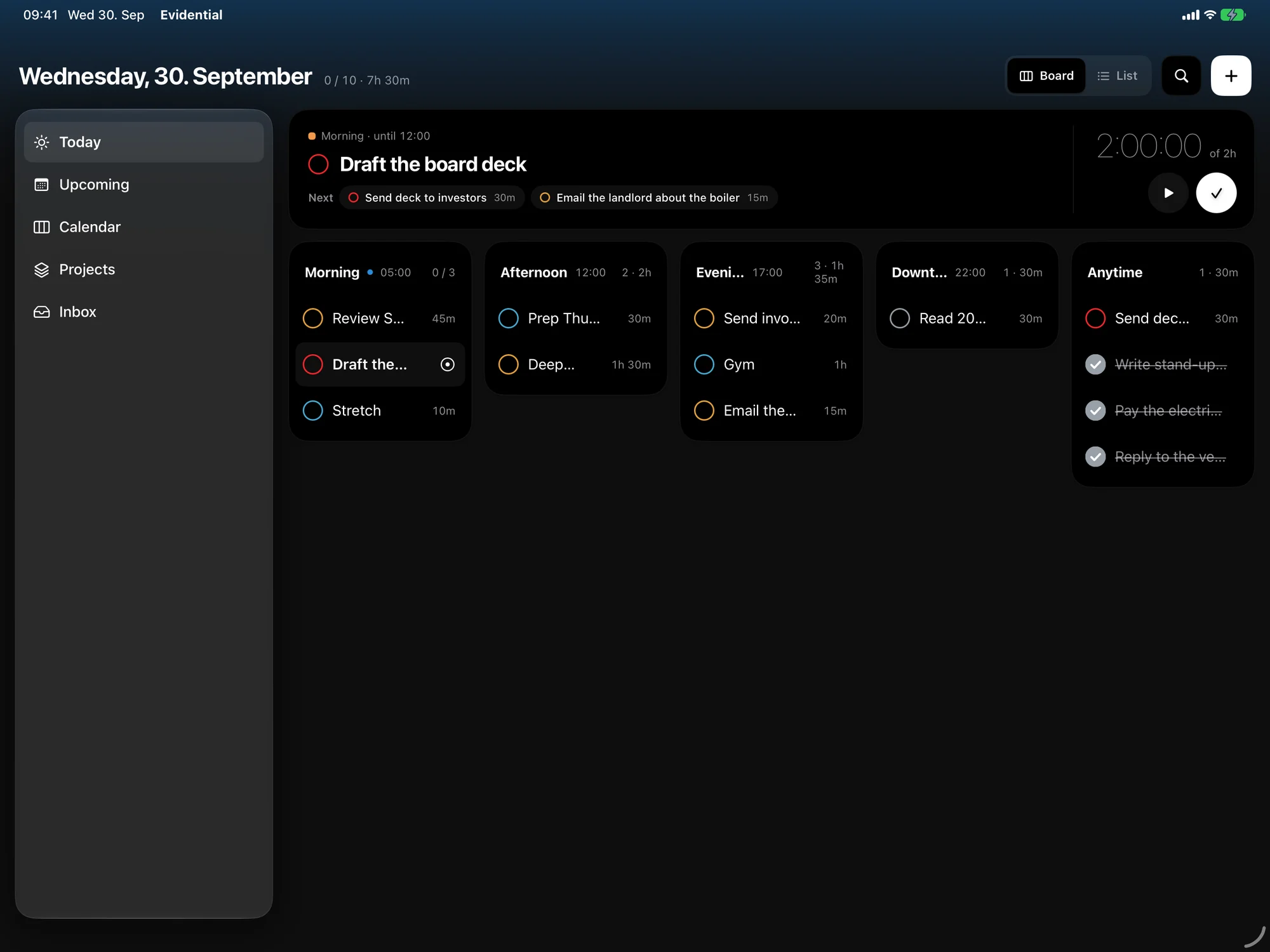Click the Wi-Fi icon in status bar
Image resolution: width=1270 pixels, height=952 pixels.
[1210, 15]
